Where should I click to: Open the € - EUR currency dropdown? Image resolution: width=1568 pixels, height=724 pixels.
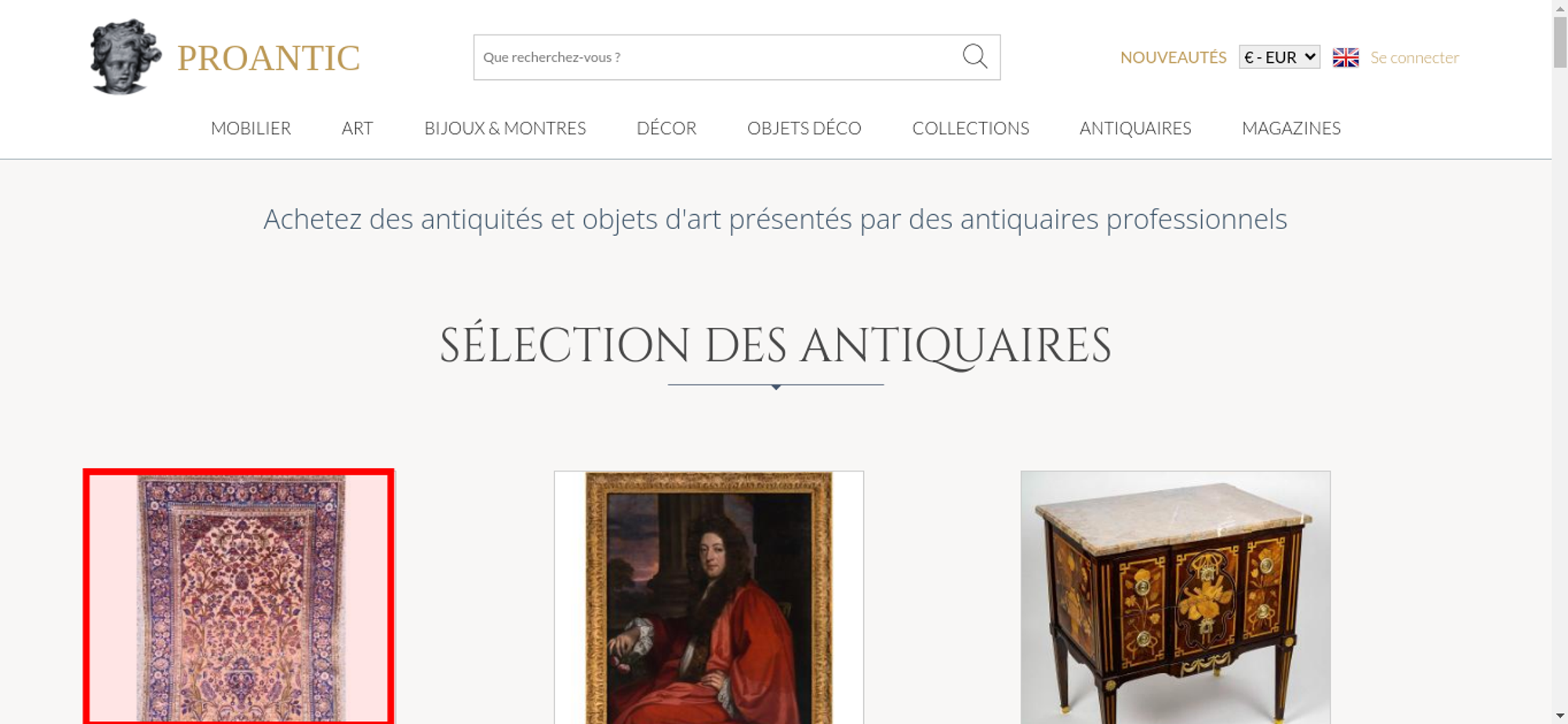pos(1279,57)
